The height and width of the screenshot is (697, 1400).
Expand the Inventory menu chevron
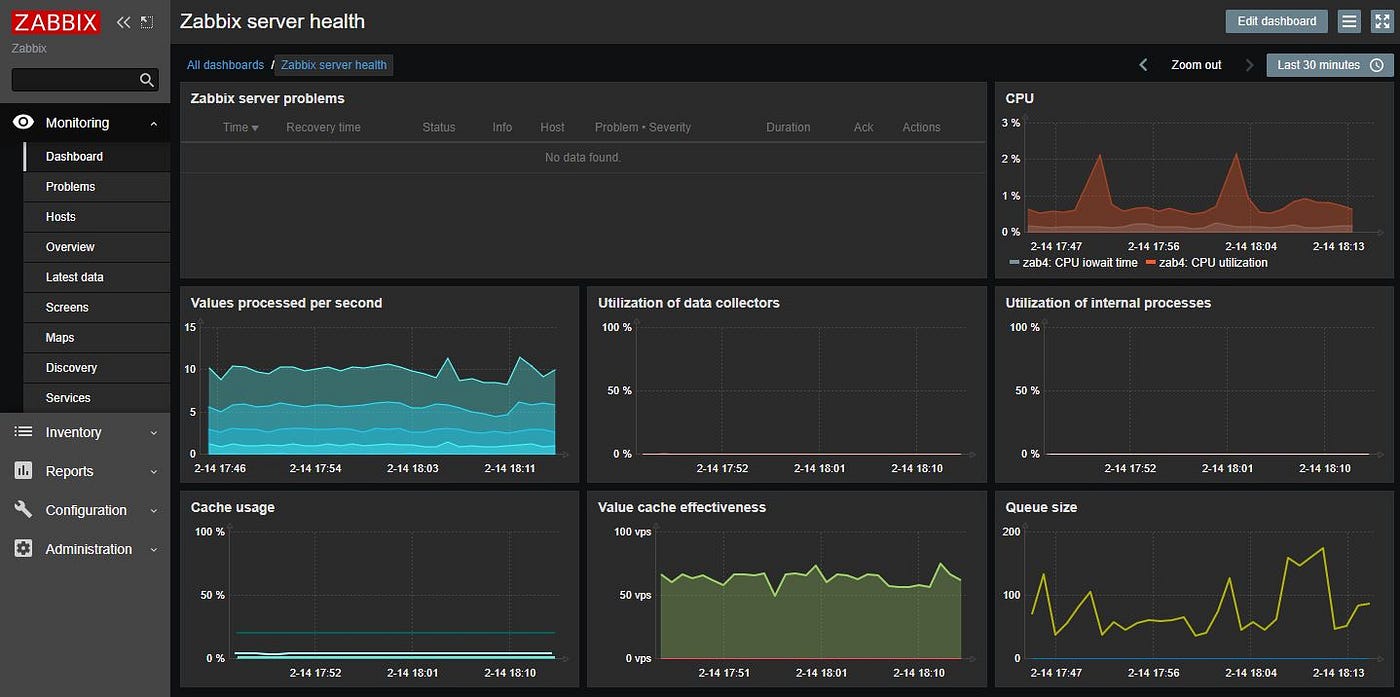tap(153, 433)
